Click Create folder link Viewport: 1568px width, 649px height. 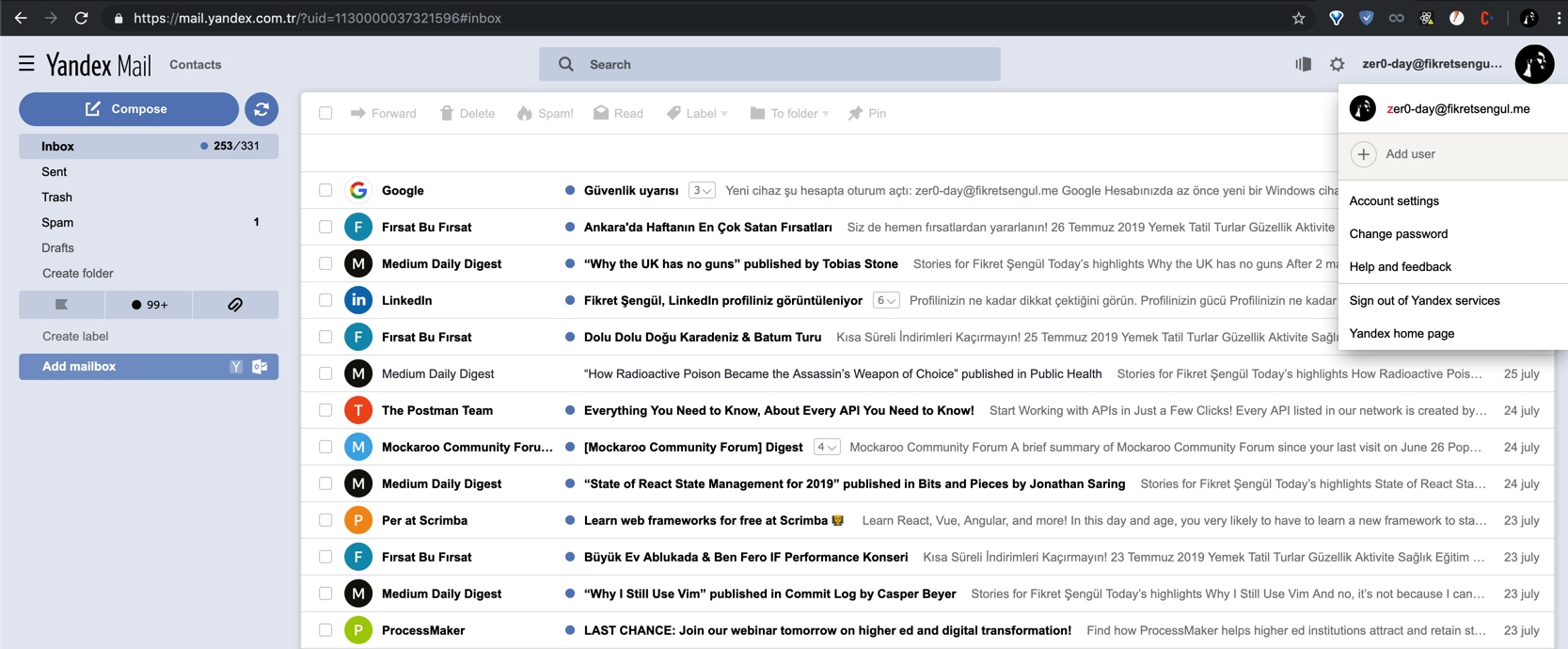[78, 274]
